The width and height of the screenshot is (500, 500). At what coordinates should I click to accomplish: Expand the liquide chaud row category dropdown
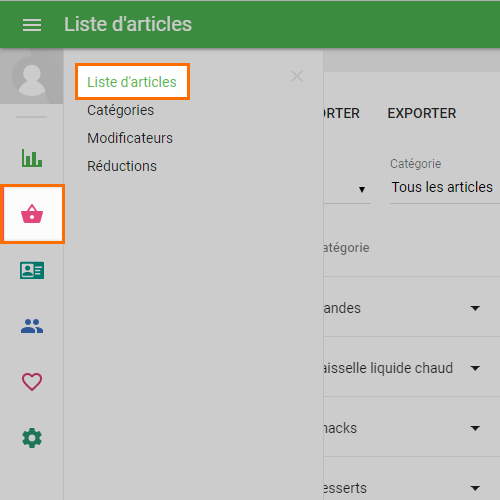tap(475, 368)
